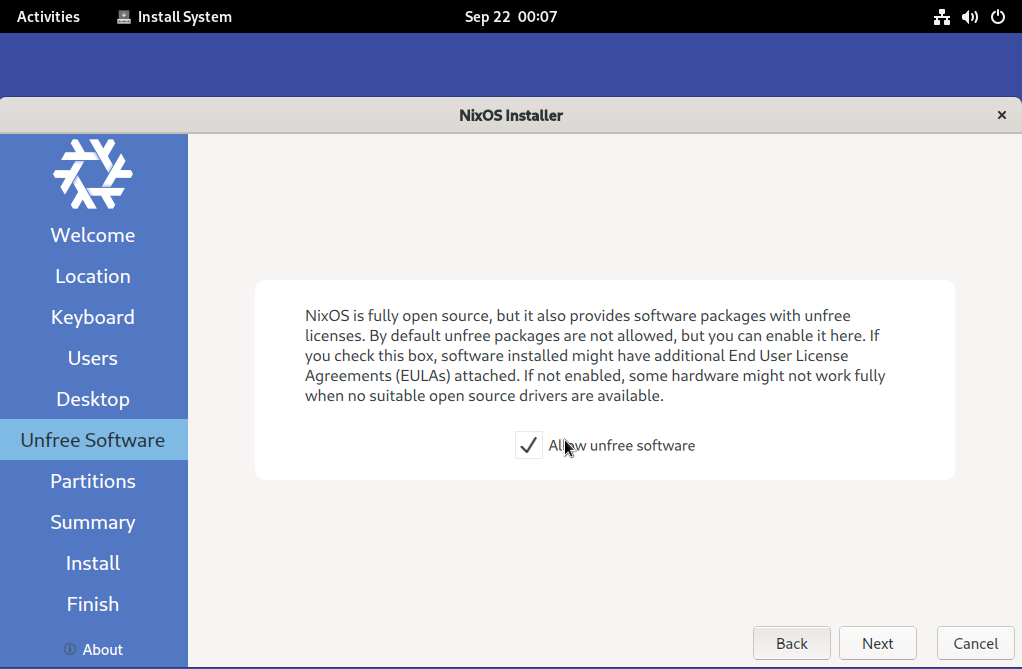Open the volume speaker icon

pos(969,17)
